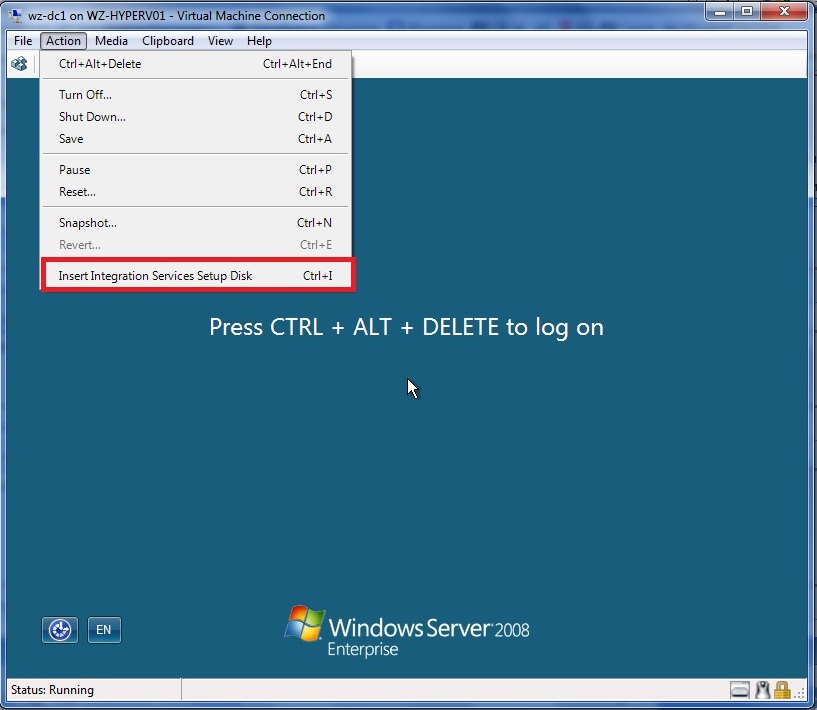Choose Save in Action menu
The width and height of the screenshot is (817, 710).
click(x=196, y=139)
